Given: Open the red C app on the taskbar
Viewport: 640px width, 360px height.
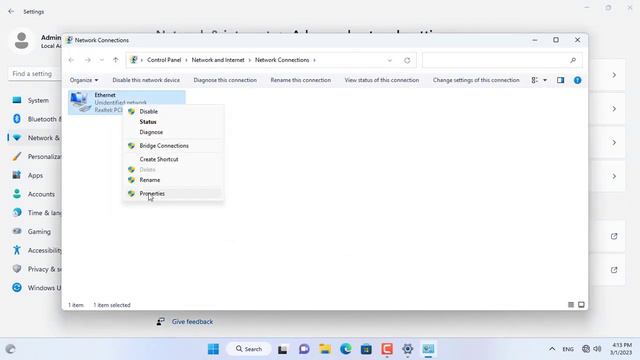Looking at the screenshot, I should coord(387,349).
